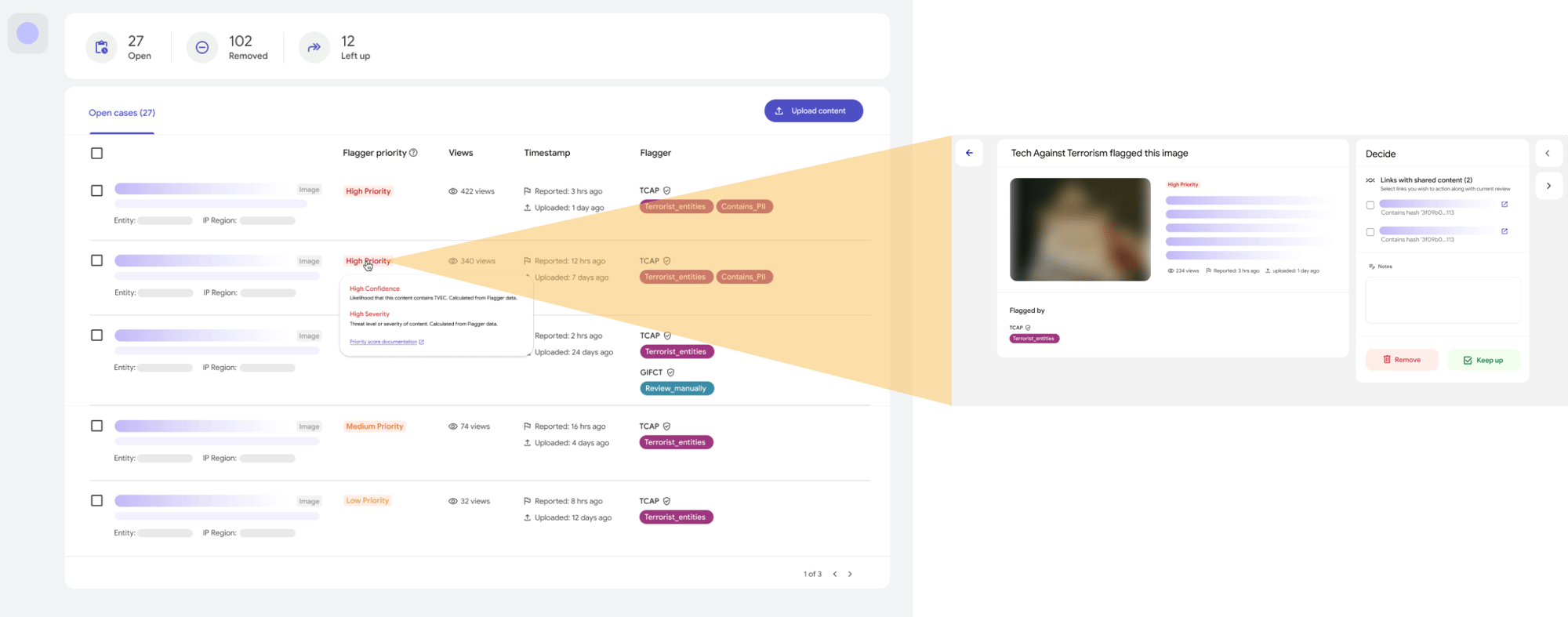Click the Links with shared content icon
The image size is (1568, 617).
pos(1370,180)
